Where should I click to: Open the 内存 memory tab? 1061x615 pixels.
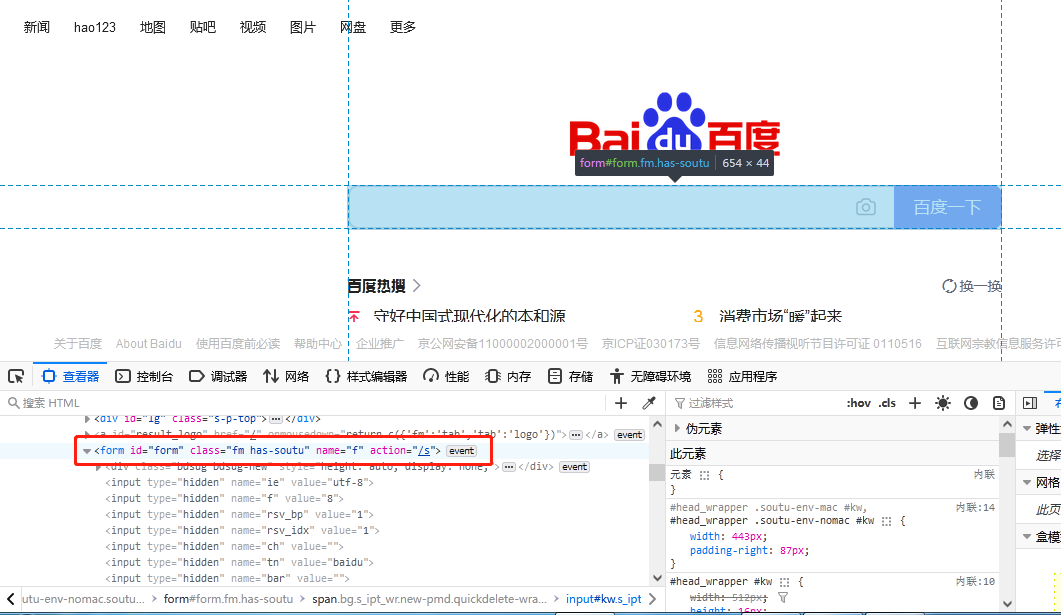508,376
